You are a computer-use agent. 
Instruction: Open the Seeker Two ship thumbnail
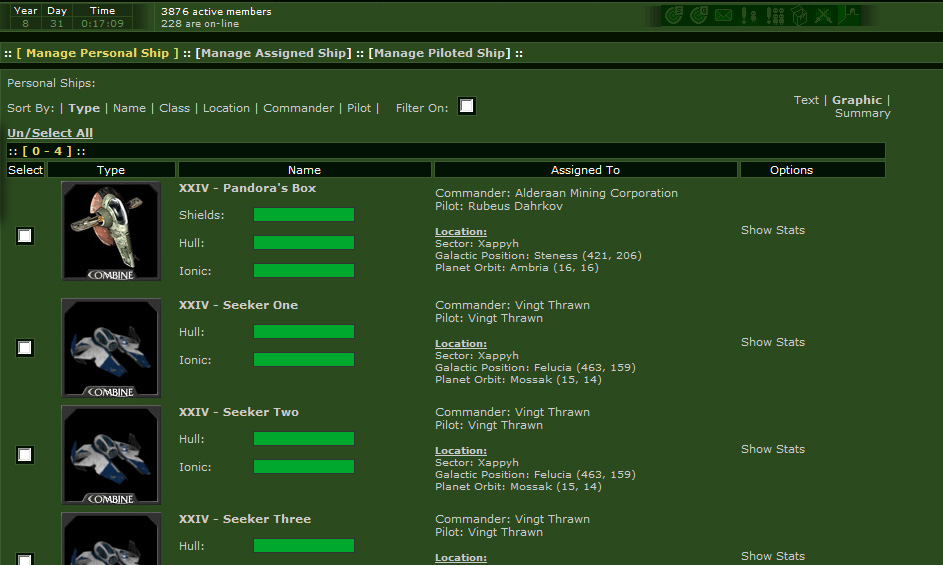111,455
